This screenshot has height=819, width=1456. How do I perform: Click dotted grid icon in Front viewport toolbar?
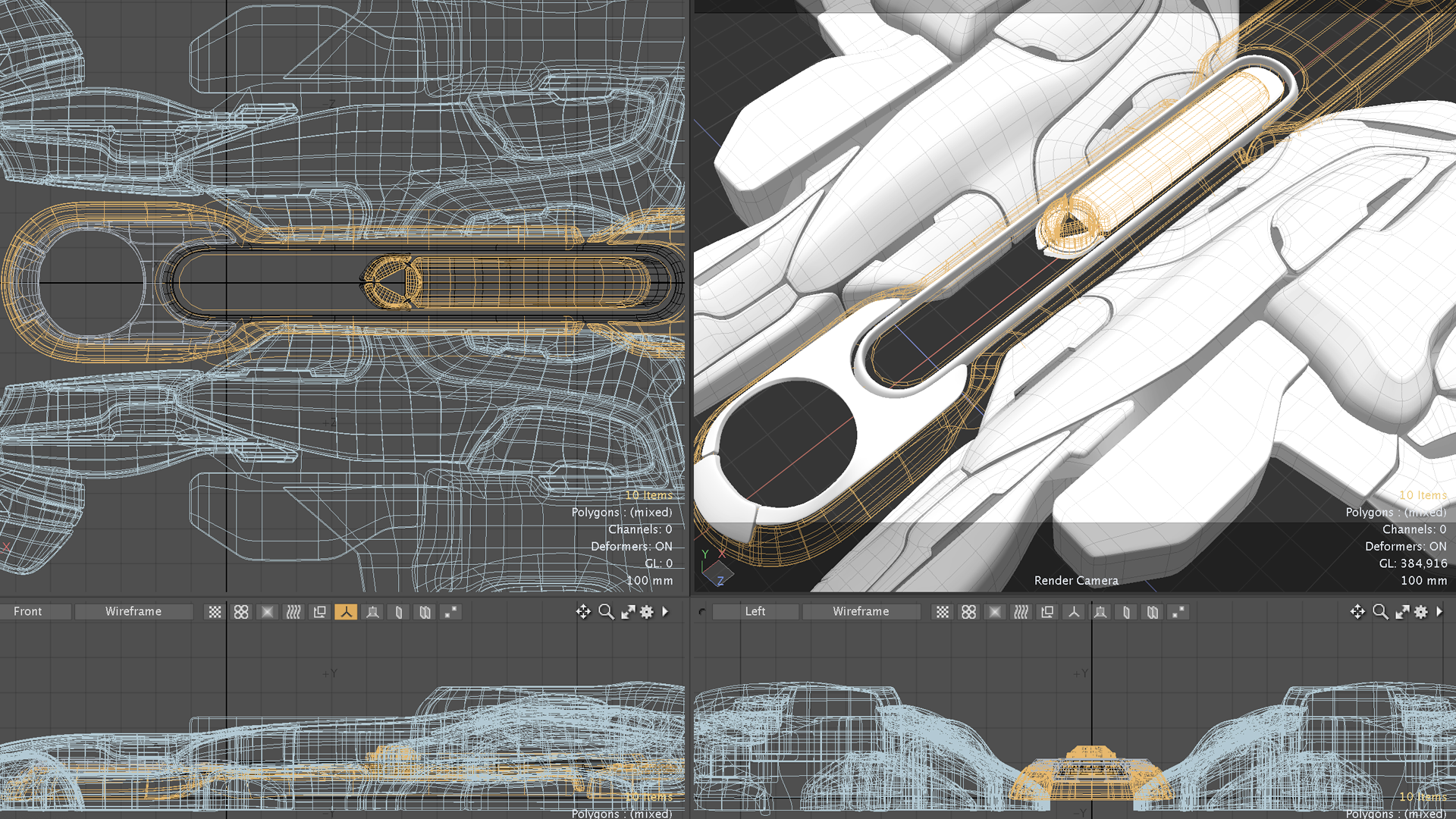215,612
